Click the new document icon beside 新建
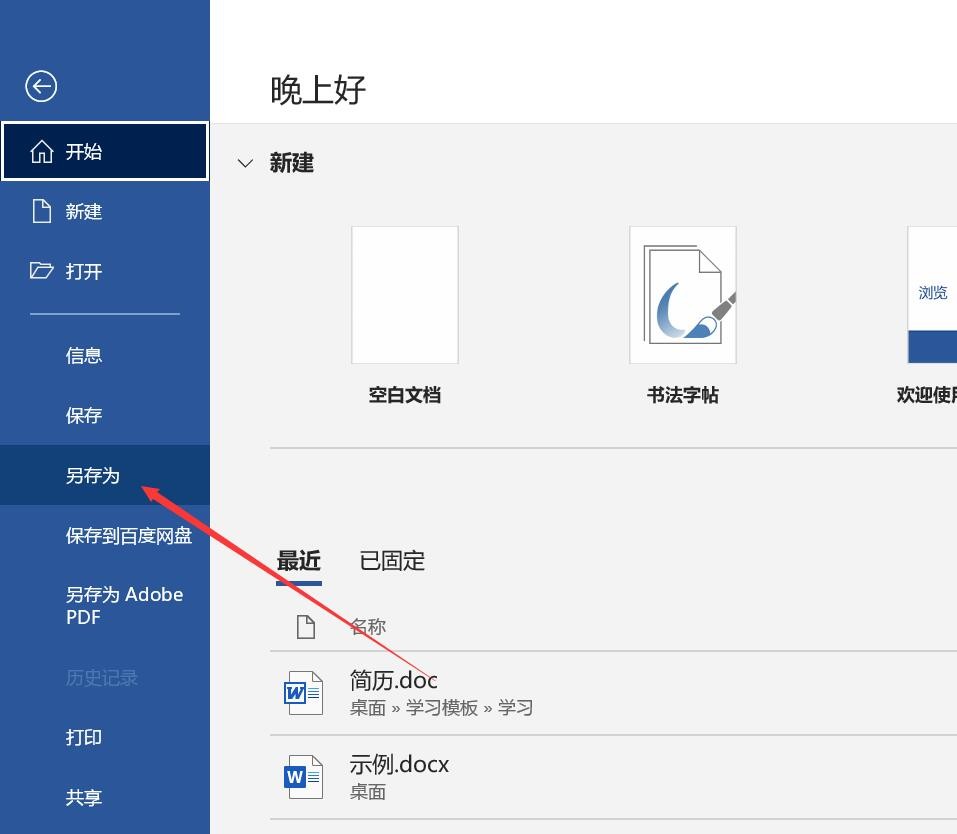Viewport: 957px width, 834px height. pyautogui.click(x=42, y=211)
